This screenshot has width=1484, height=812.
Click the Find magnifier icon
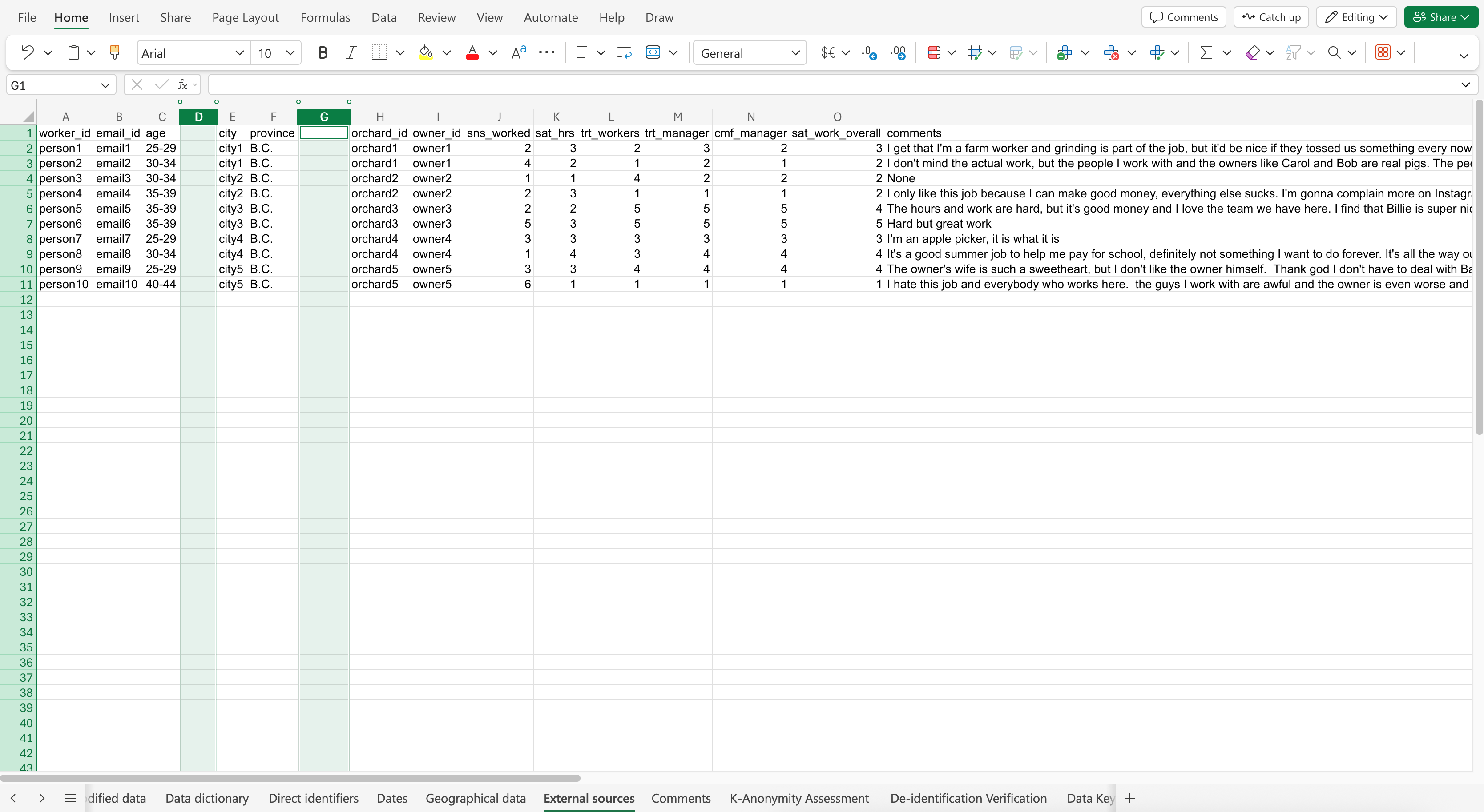tap(1334, 52)
